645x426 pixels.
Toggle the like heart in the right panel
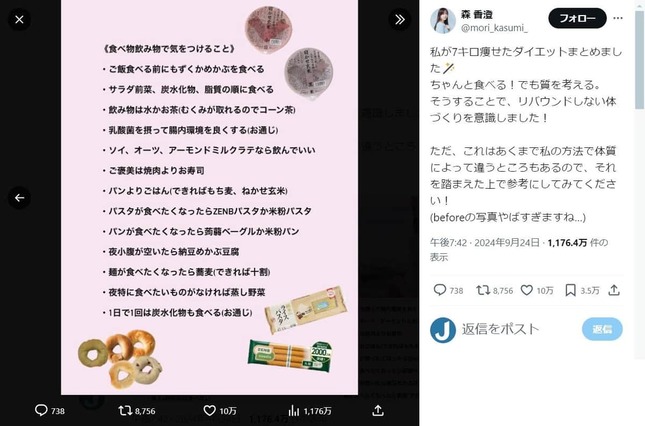pos(527,290)
